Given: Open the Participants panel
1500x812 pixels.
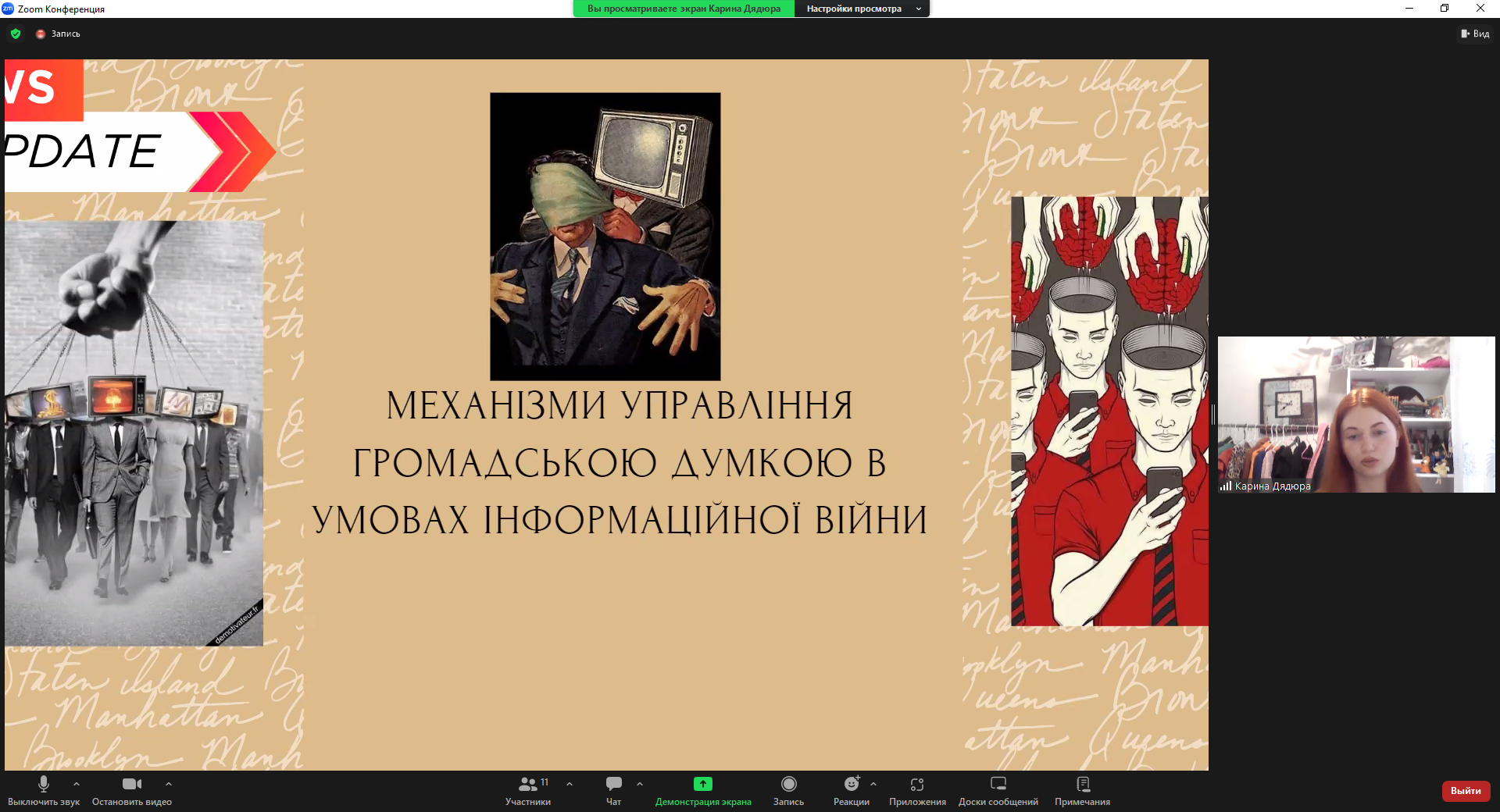Looking at the screenshot, I should pyautogui.click(x=528, y=790).
